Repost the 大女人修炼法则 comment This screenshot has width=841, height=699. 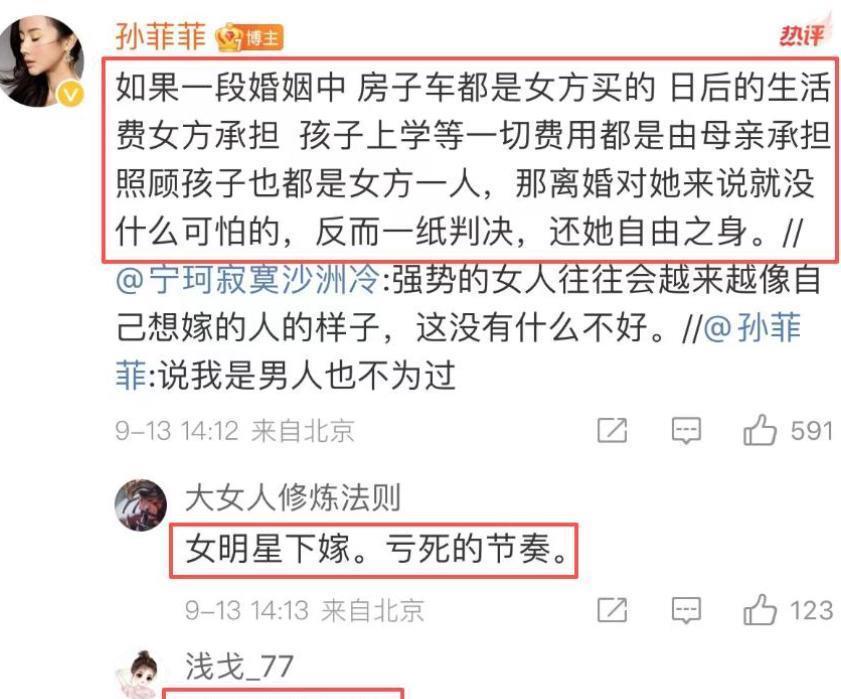612,609
